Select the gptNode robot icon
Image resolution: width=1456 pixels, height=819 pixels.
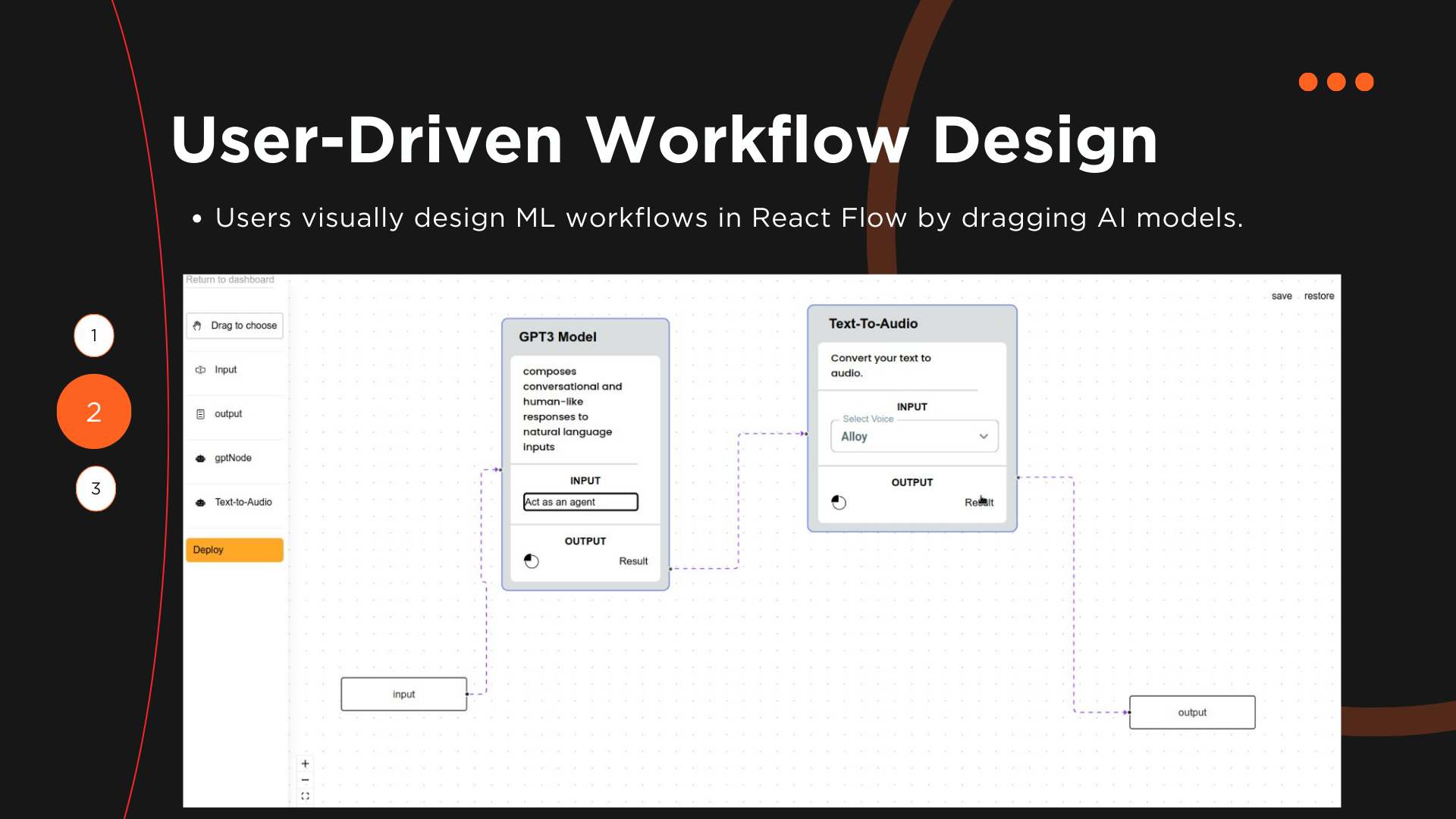[x=199, y=458]
